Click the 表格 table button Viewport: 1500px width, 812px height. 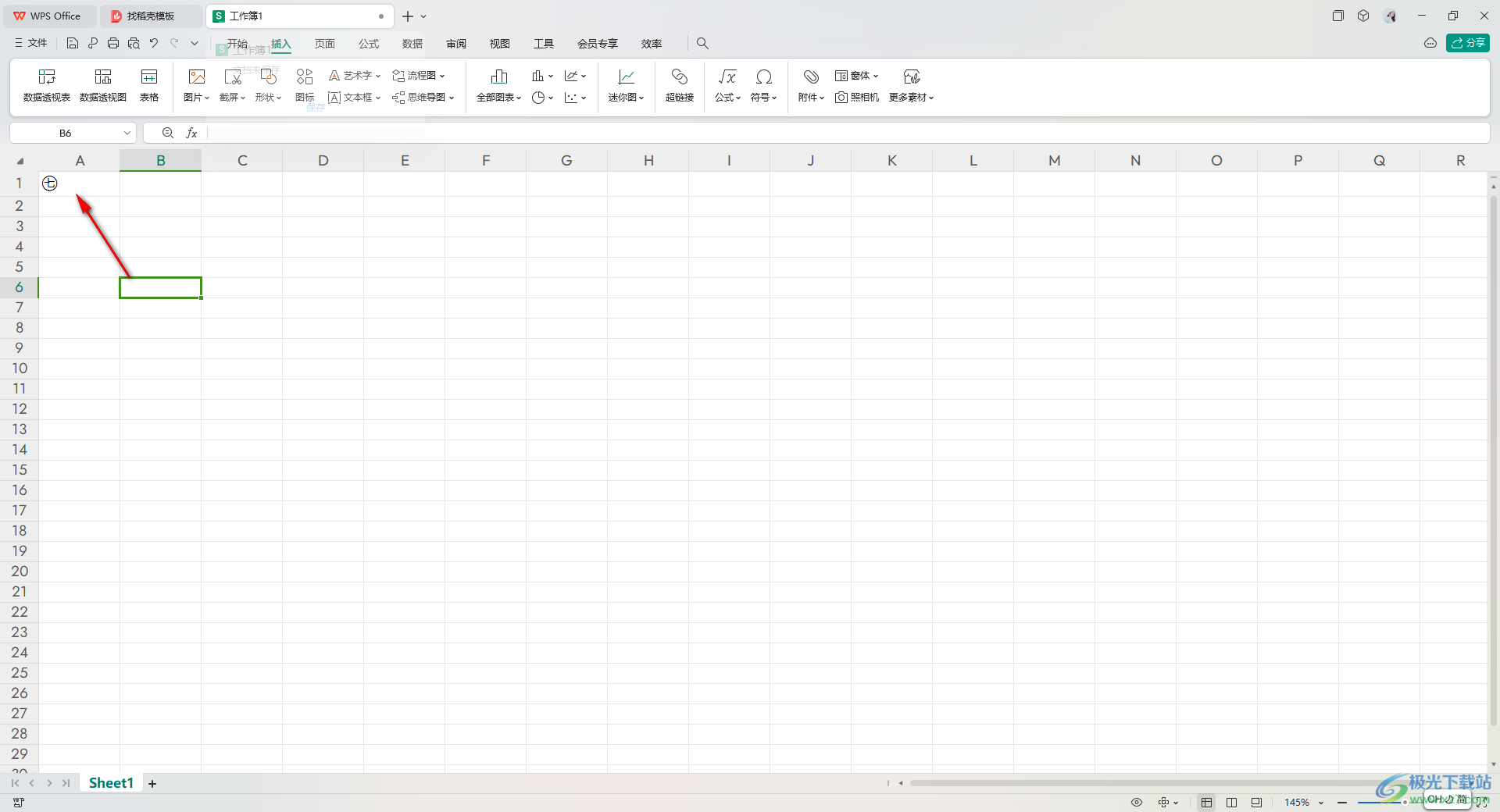(149, 85)
